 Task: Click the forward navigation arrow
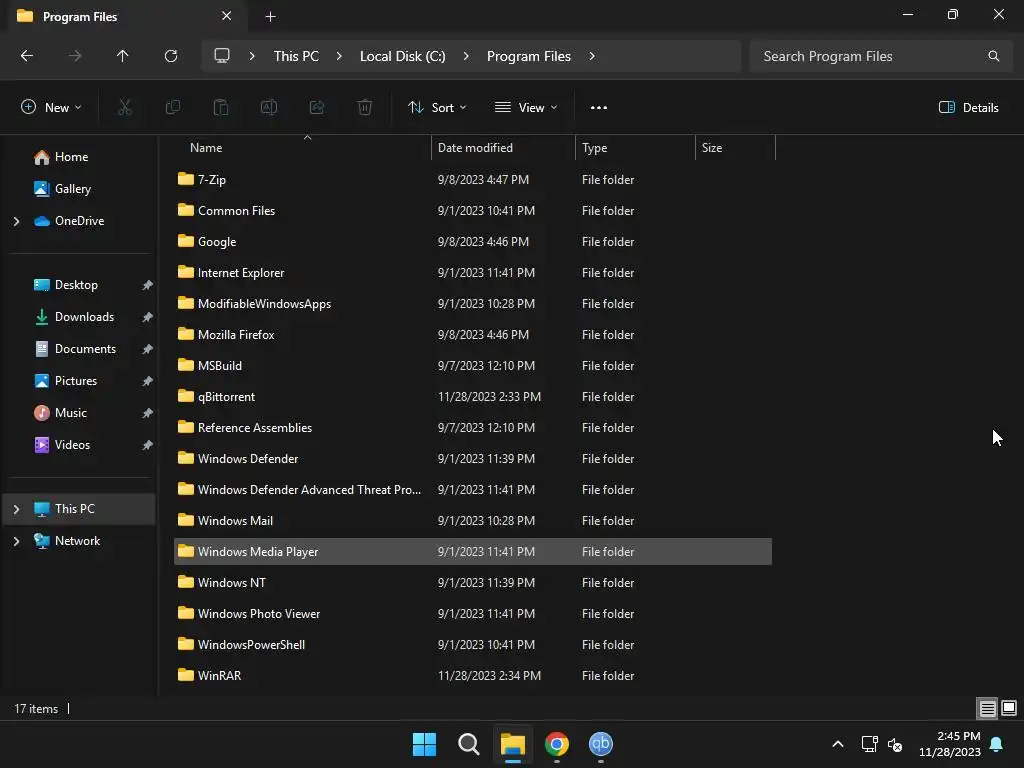click(75, 56)
